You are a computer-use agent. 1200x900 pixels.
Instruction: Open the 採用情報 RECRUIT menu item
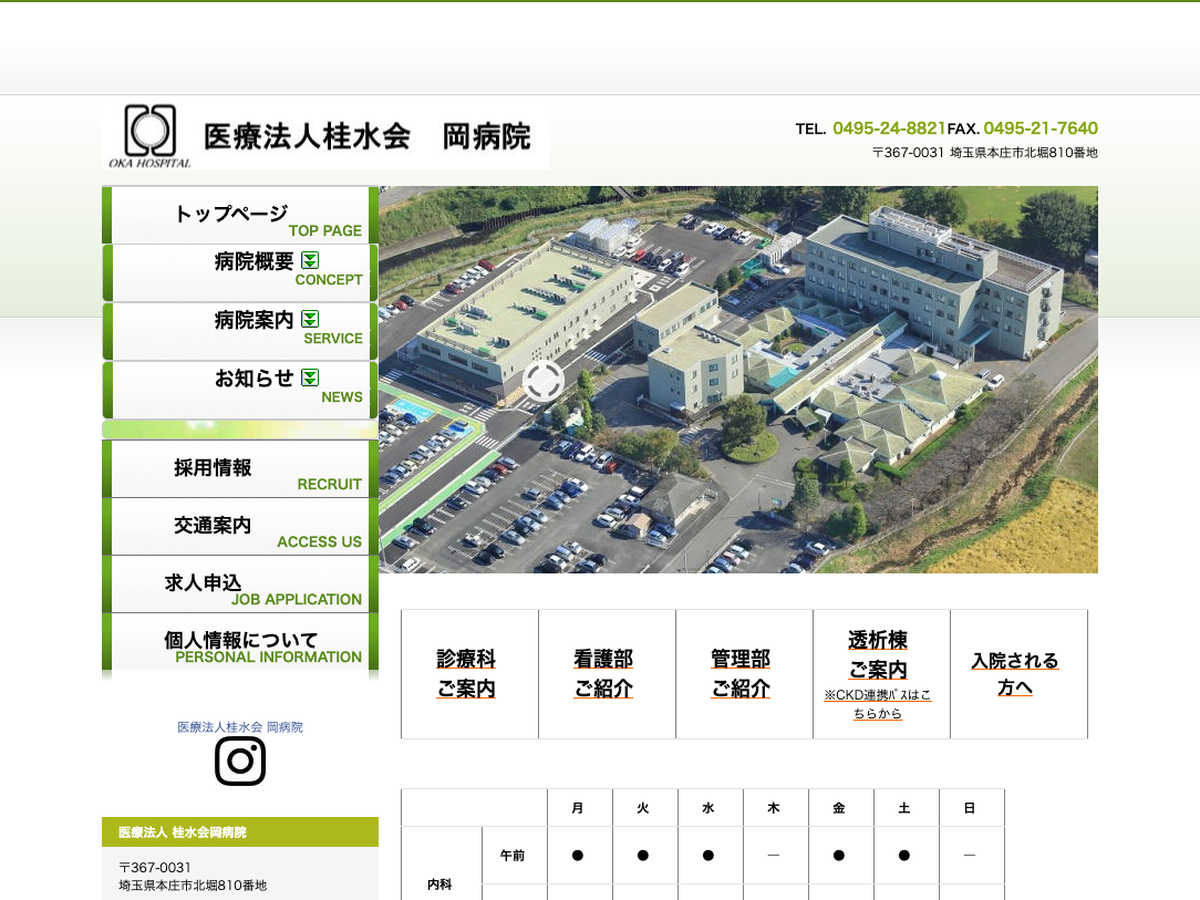[x=240, y=469]
